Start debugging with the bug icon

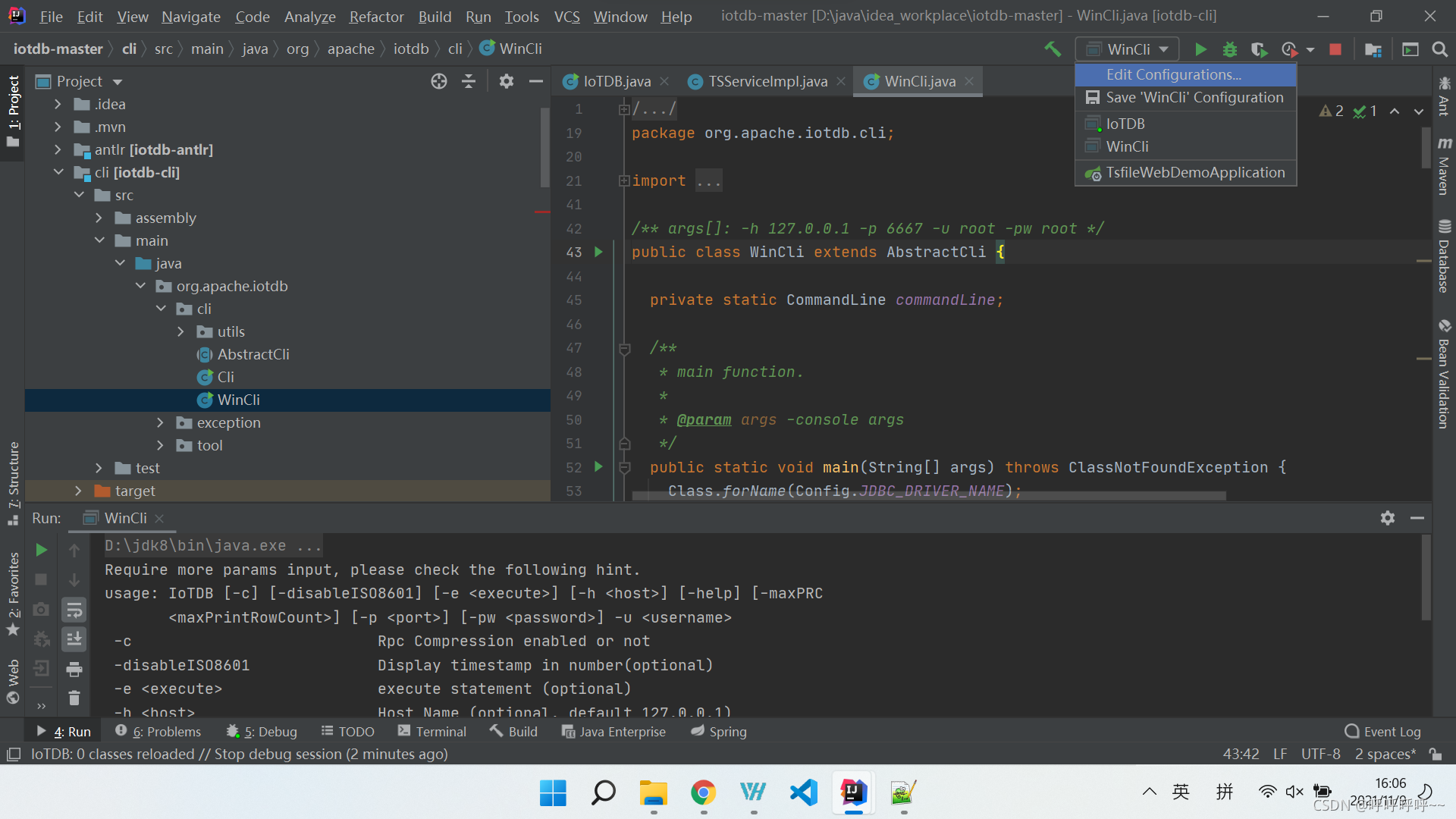click(1230, 49)
